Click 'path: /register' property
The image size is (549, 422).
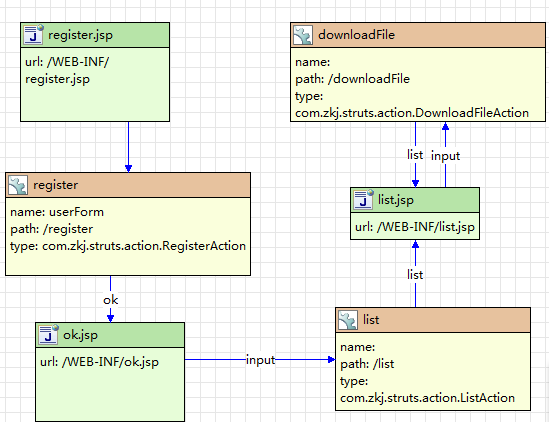pyautogui.click(x=51, y=229)
